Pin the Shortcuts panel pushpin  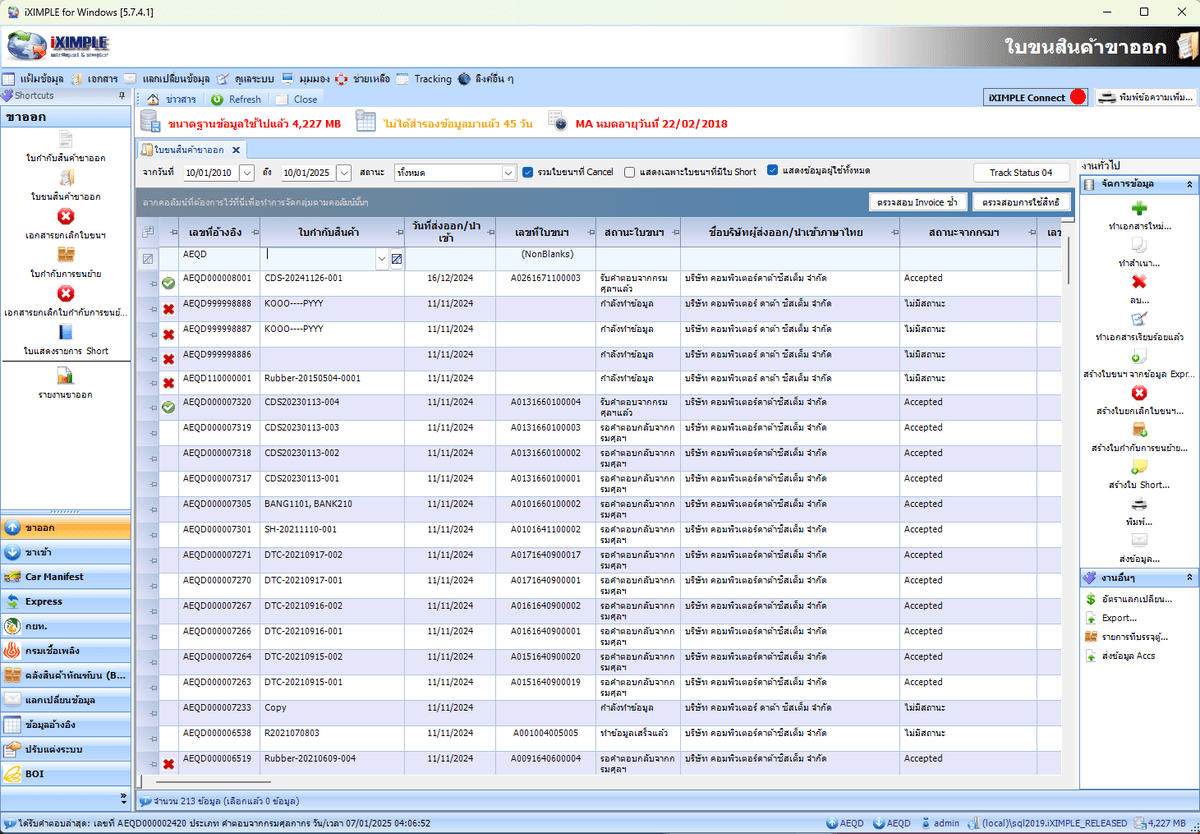(122, 96)
